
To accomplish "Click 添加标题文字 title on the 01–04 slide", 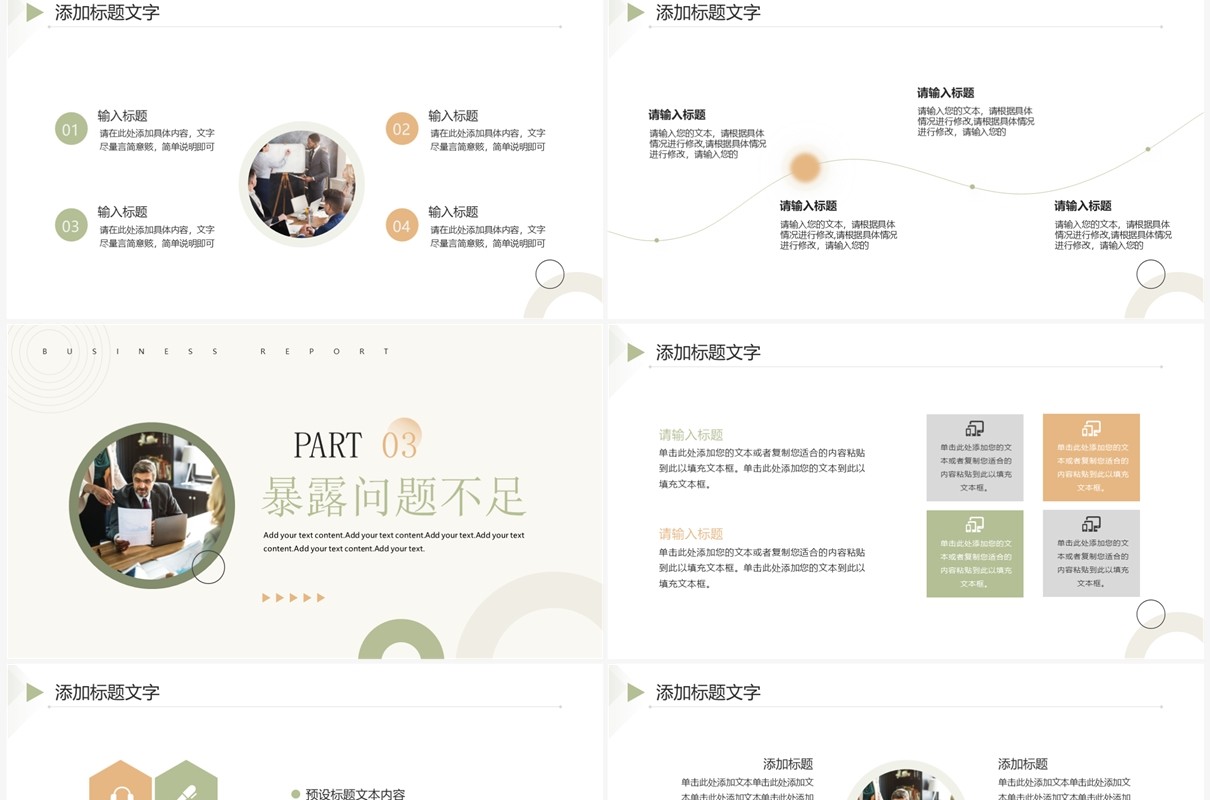I will click(107, 12).
